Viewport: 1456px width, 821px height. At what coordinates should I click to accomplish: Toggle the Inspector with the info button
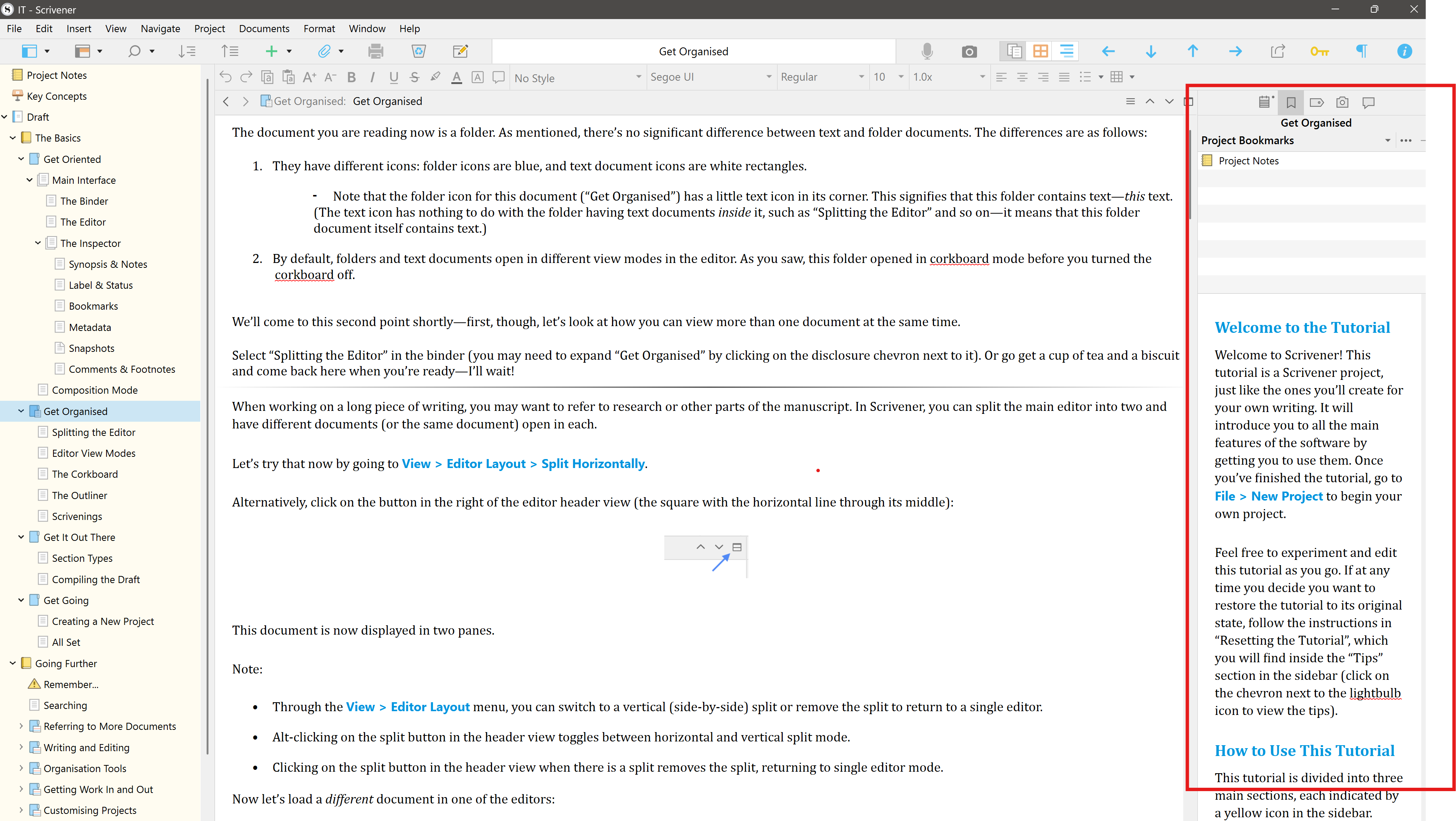coord(1404,52)
